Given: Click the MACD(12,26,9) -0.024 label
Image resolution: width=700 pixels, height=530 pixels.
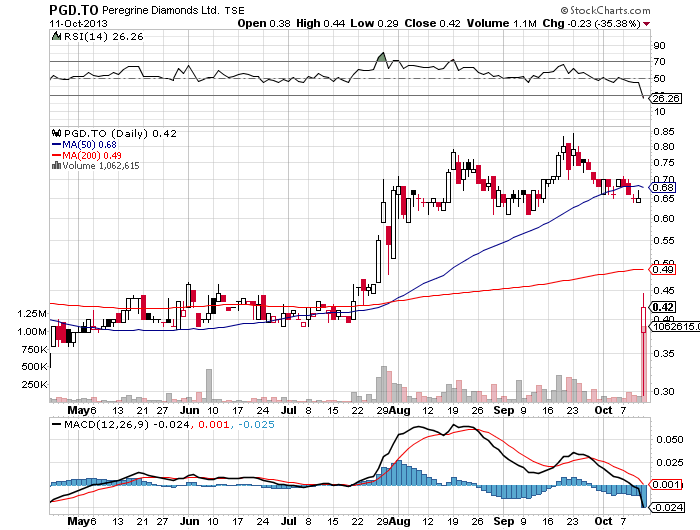Looking at the screenshot, I should [x=127, y=424].
